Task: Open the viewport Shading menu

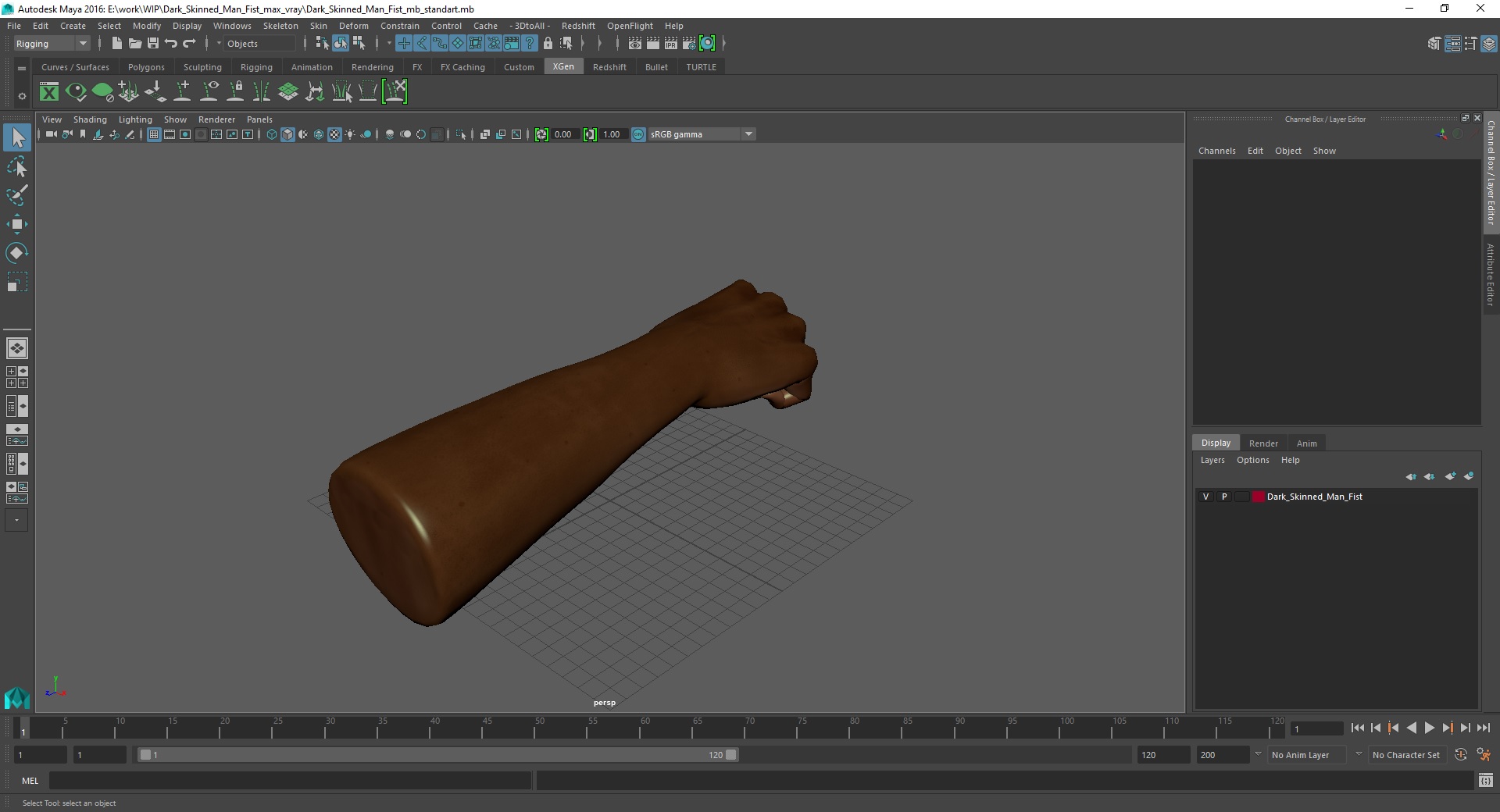Action: 90,119
